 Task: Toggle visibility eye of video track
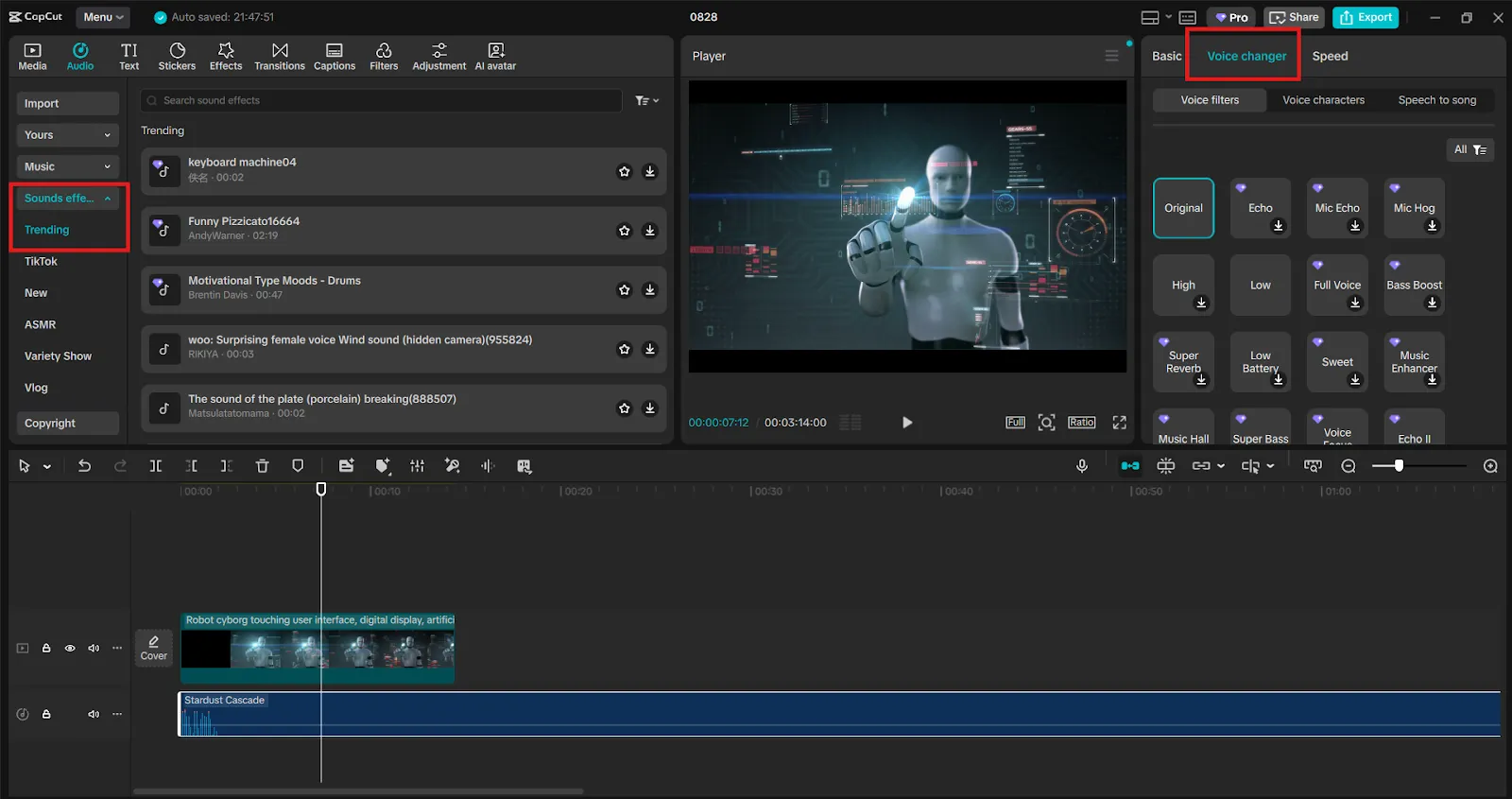[70, 649]
